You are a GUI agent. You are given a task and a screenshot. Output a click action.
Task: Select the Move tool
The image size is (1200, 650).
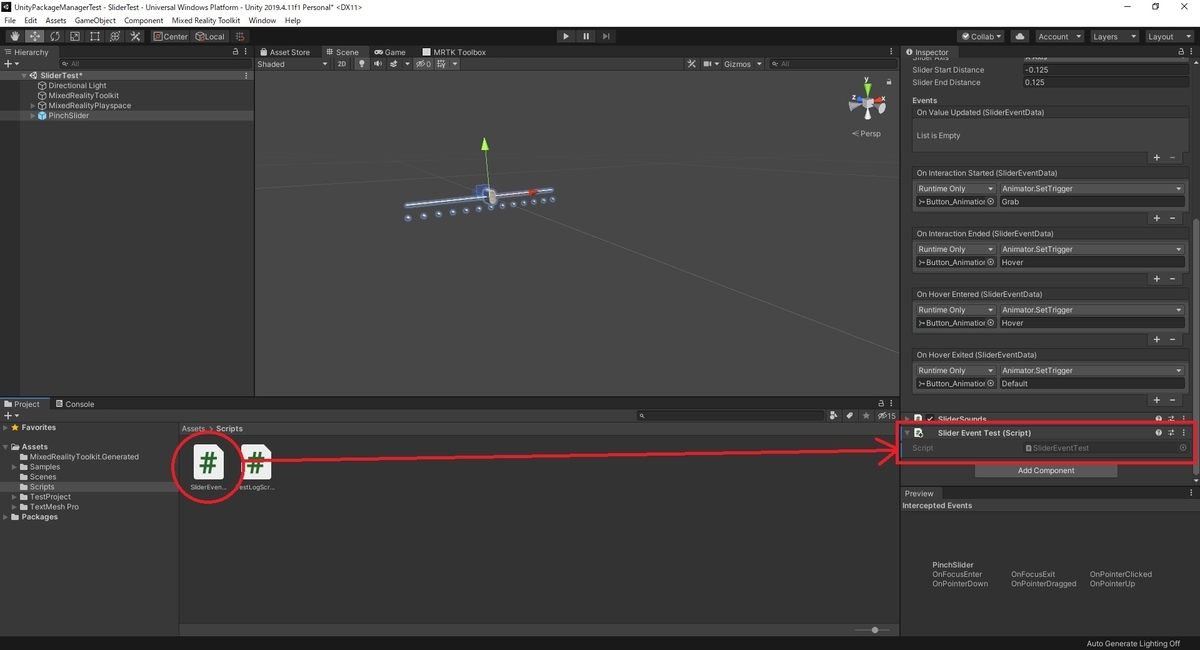point(34,36)
